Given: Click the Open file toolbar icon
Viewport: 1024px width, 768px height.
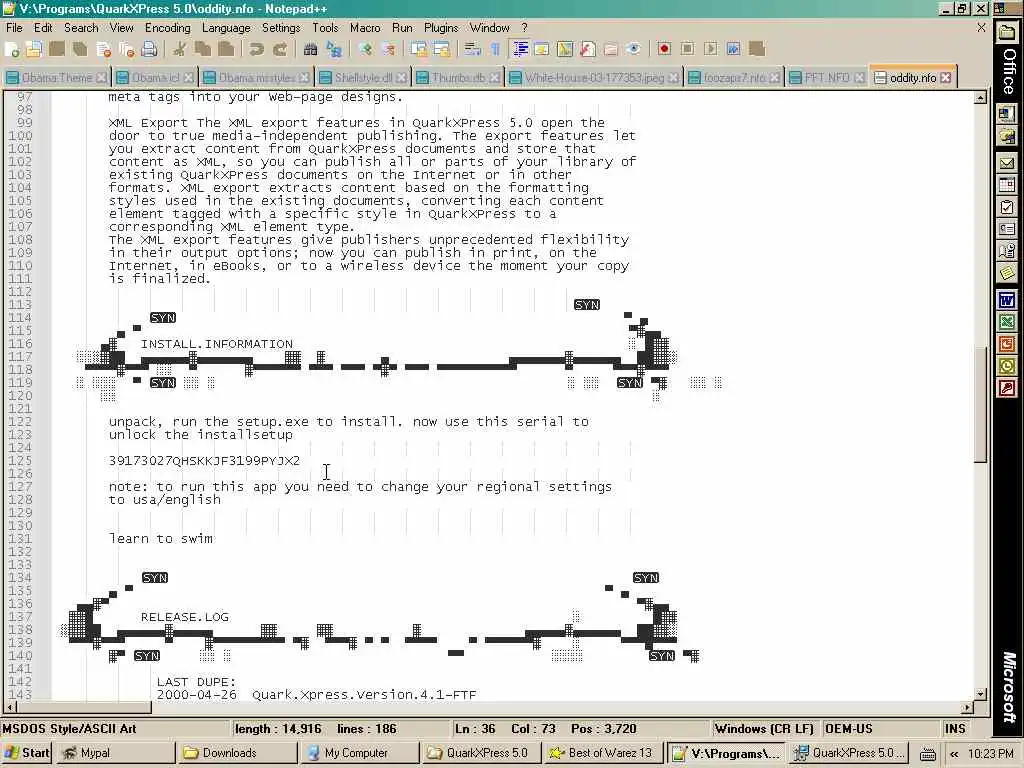Looking at the screenshot, I should (x=34, y=50).
